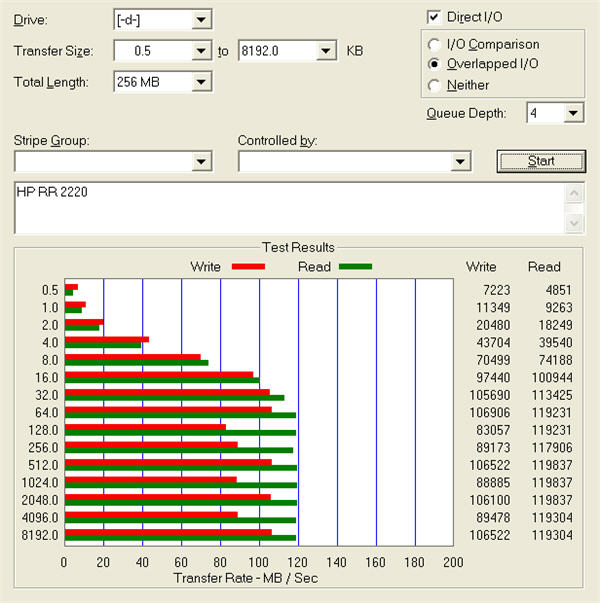The height and width of the screenshot is (603, 600).
Task: Select the Overlapped I/O radio button
Action: click(x=434, y=64)
